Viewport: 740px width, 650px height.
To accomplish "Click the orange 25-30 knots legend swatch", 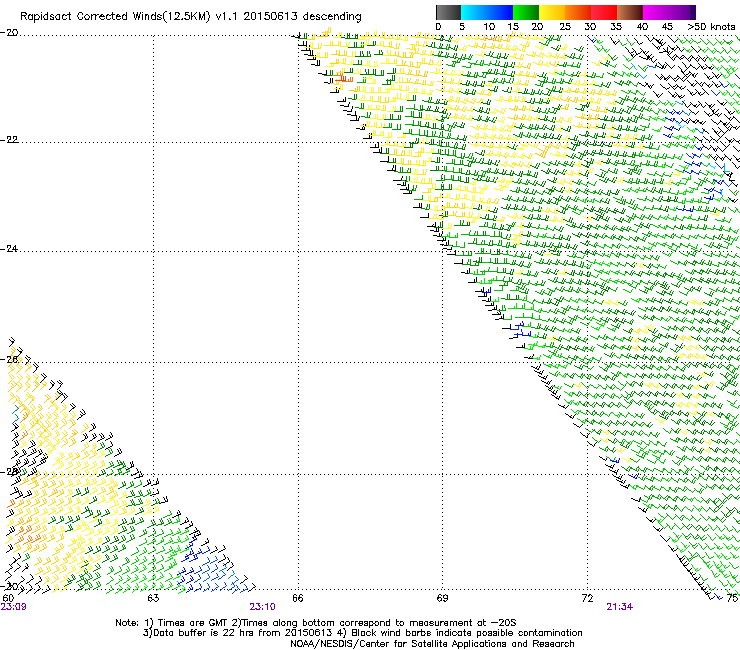I will point(578,12).
